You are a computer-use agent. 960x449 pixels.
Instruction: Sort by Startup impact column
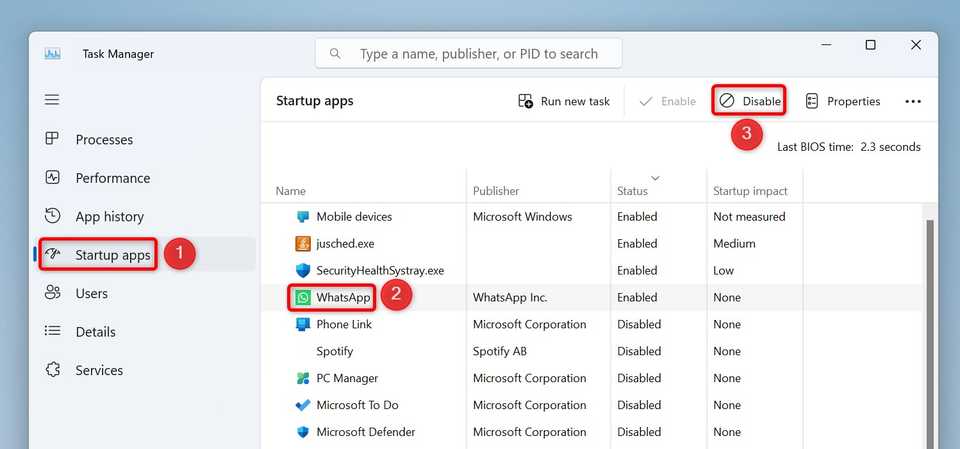click(x=750, y=191)
